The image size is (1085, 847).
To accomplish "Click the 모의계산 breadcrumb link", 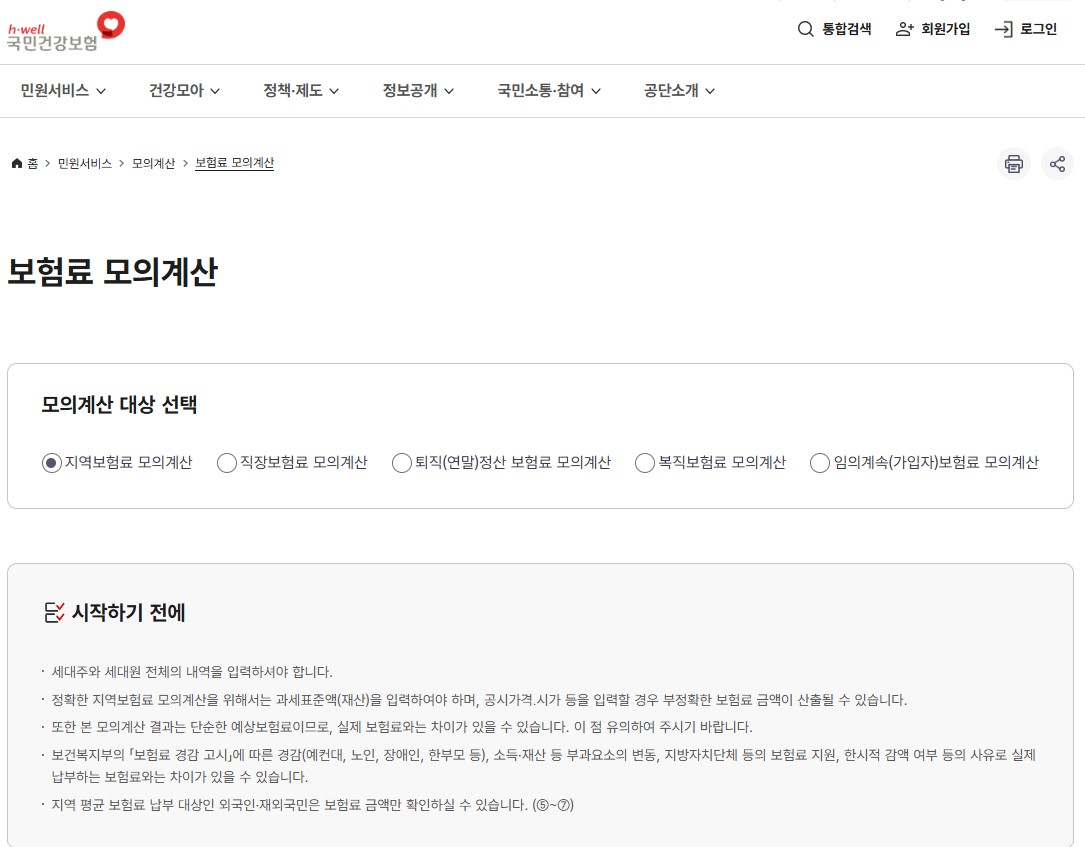I will point(151,163).
